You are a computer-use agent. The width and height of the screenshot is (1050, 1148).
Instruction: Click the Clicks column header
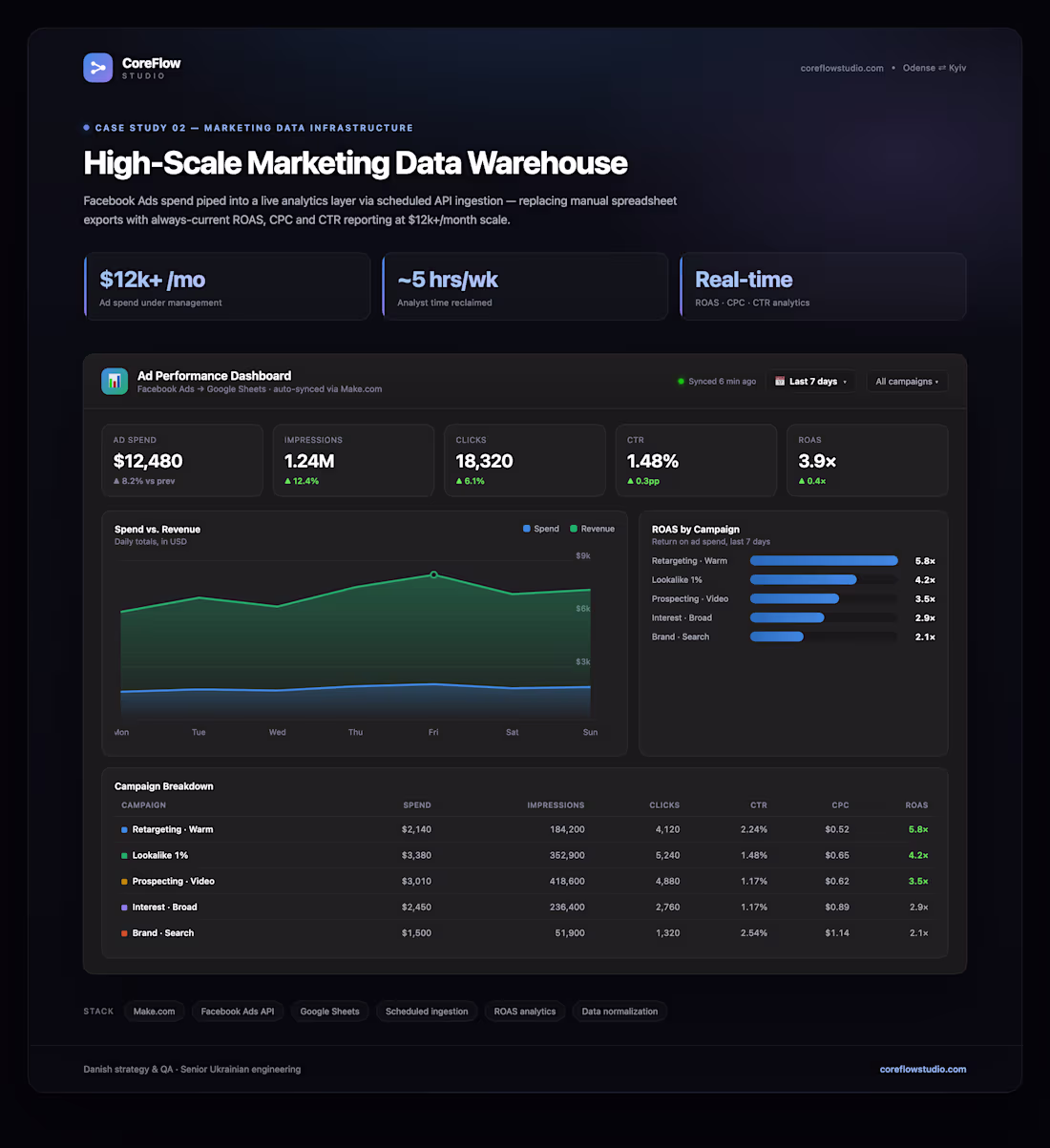[664, 805]
